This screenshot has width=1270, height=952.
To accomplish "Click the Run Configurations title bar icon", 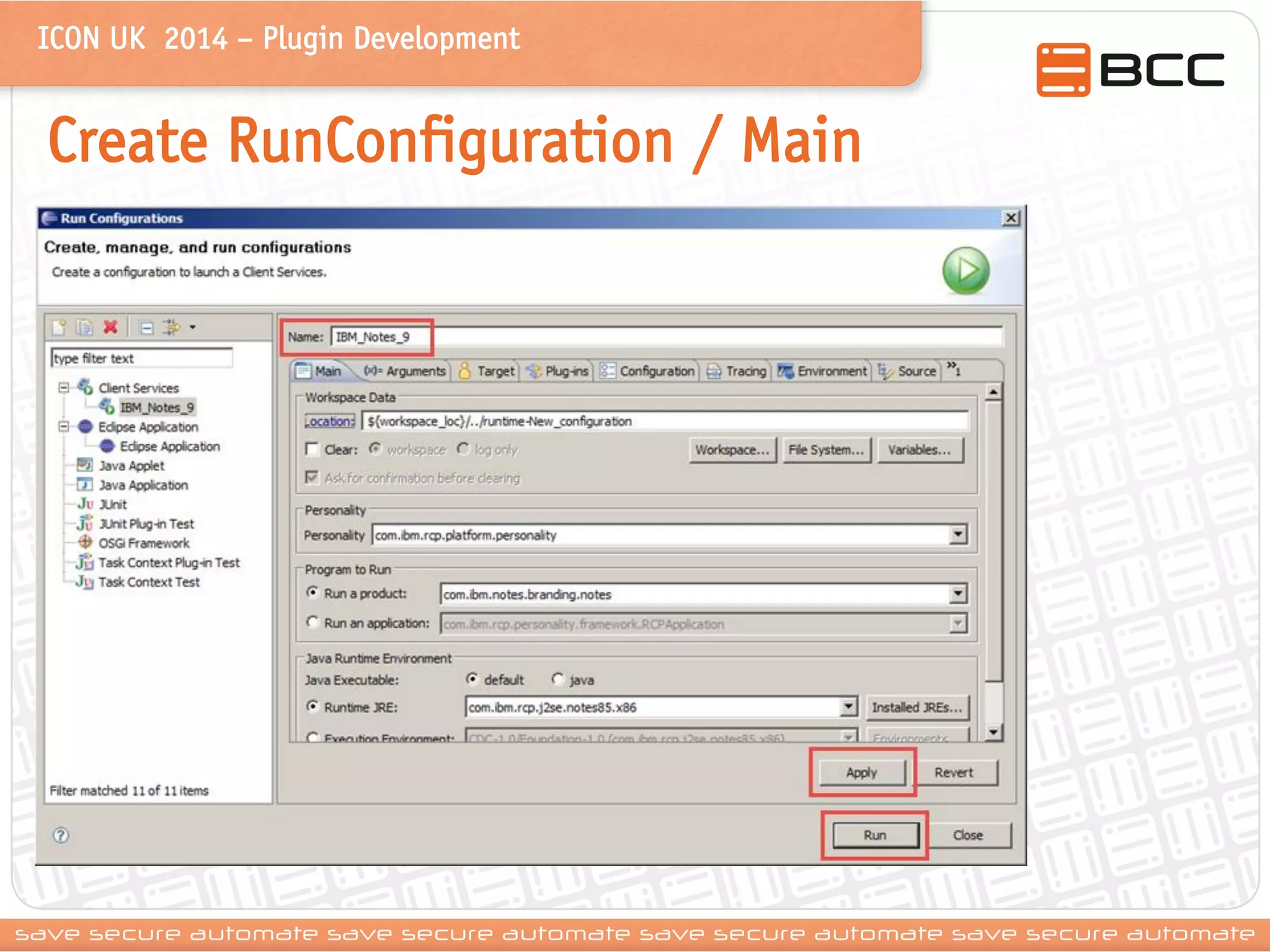I will pos(49,218).
